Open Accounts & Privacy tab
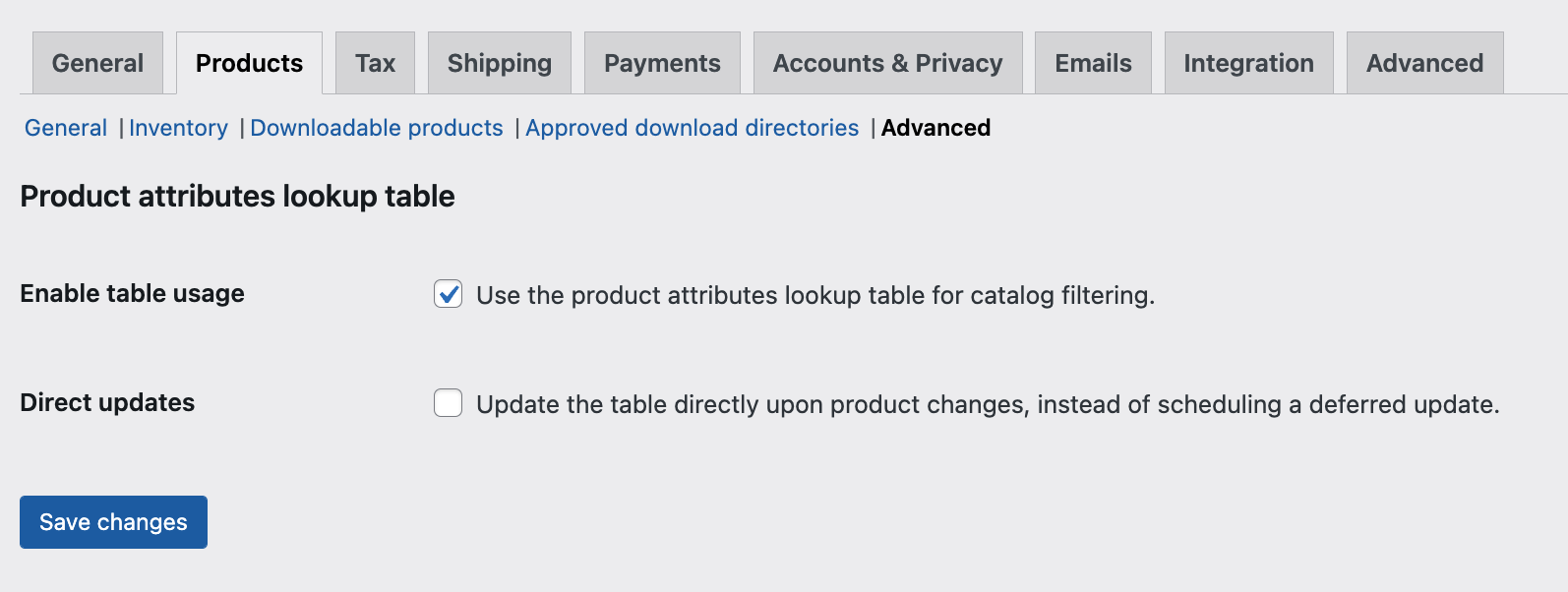1568x592 pixels. click(x=887, y=64)
